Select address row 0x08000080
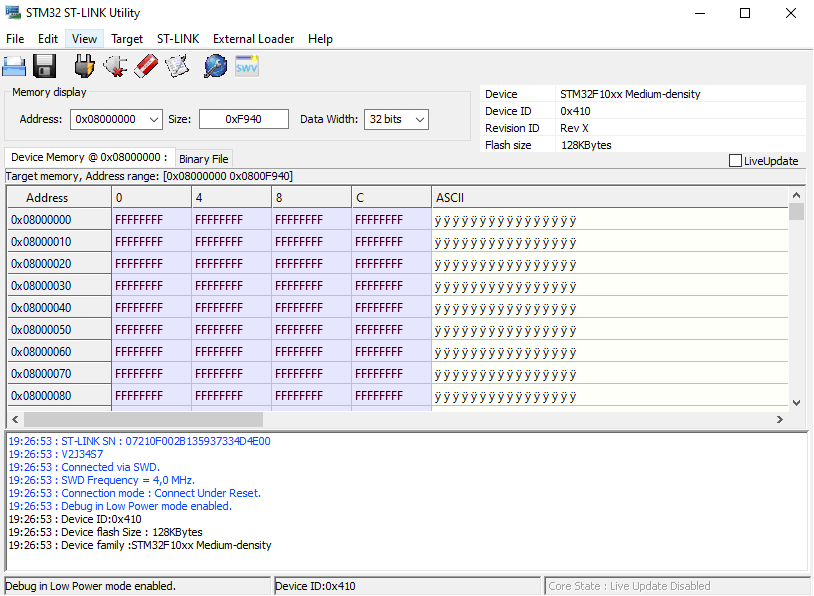The height and width of the screenshot is (596, 814). pos(59,396)
